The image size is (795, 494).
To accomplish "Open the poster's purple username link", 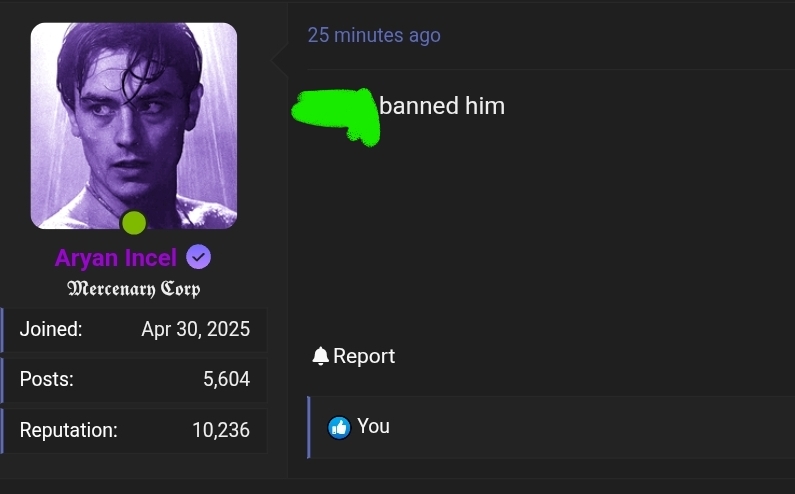I will pyautogui.click(x=116, y=258).
